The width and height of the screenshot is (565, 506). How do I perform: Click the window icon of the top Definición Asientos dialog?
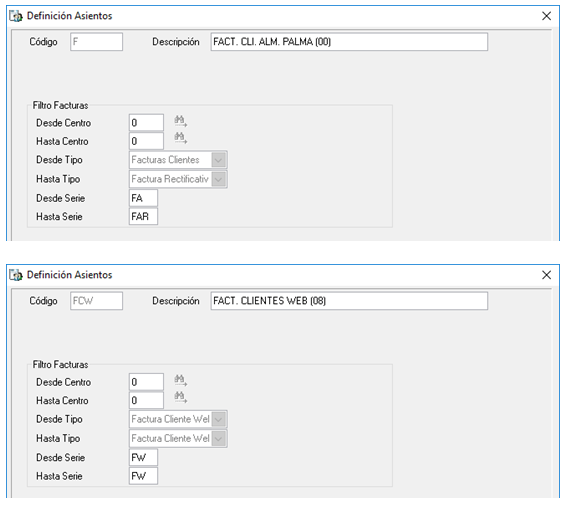pyautogui.click(x=16, y=16)
